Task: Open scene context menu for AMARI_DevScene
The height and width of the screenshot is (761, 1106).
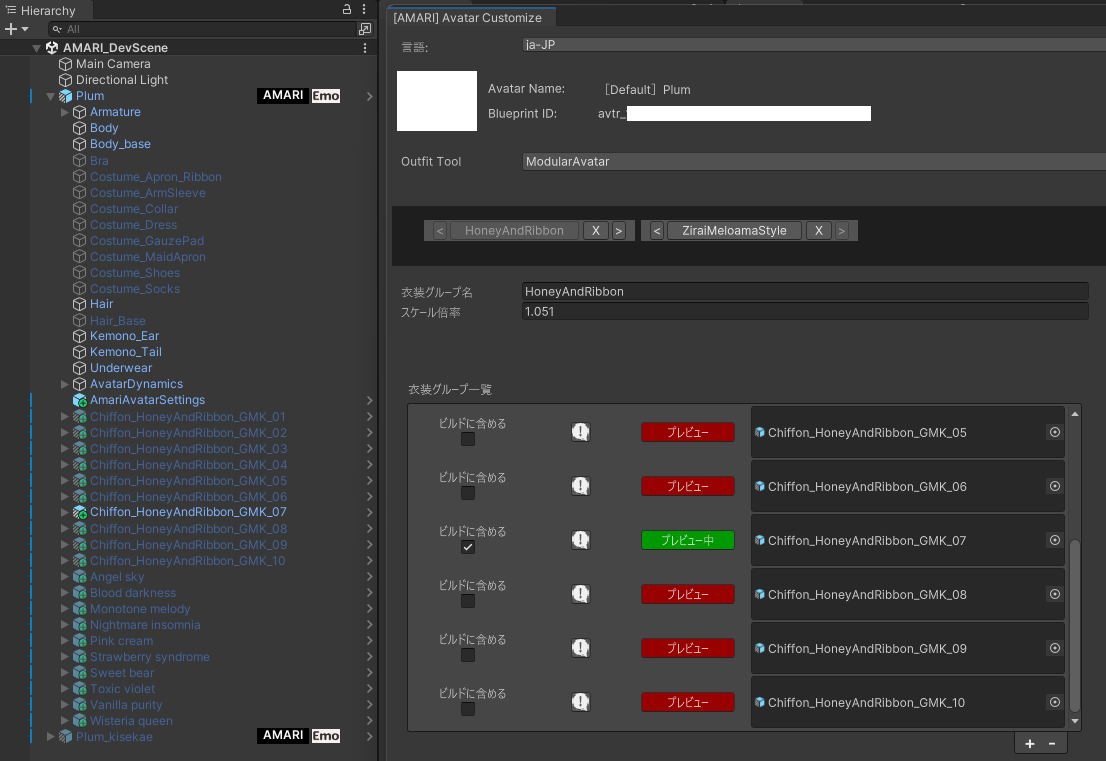Action: coord(365,48)
